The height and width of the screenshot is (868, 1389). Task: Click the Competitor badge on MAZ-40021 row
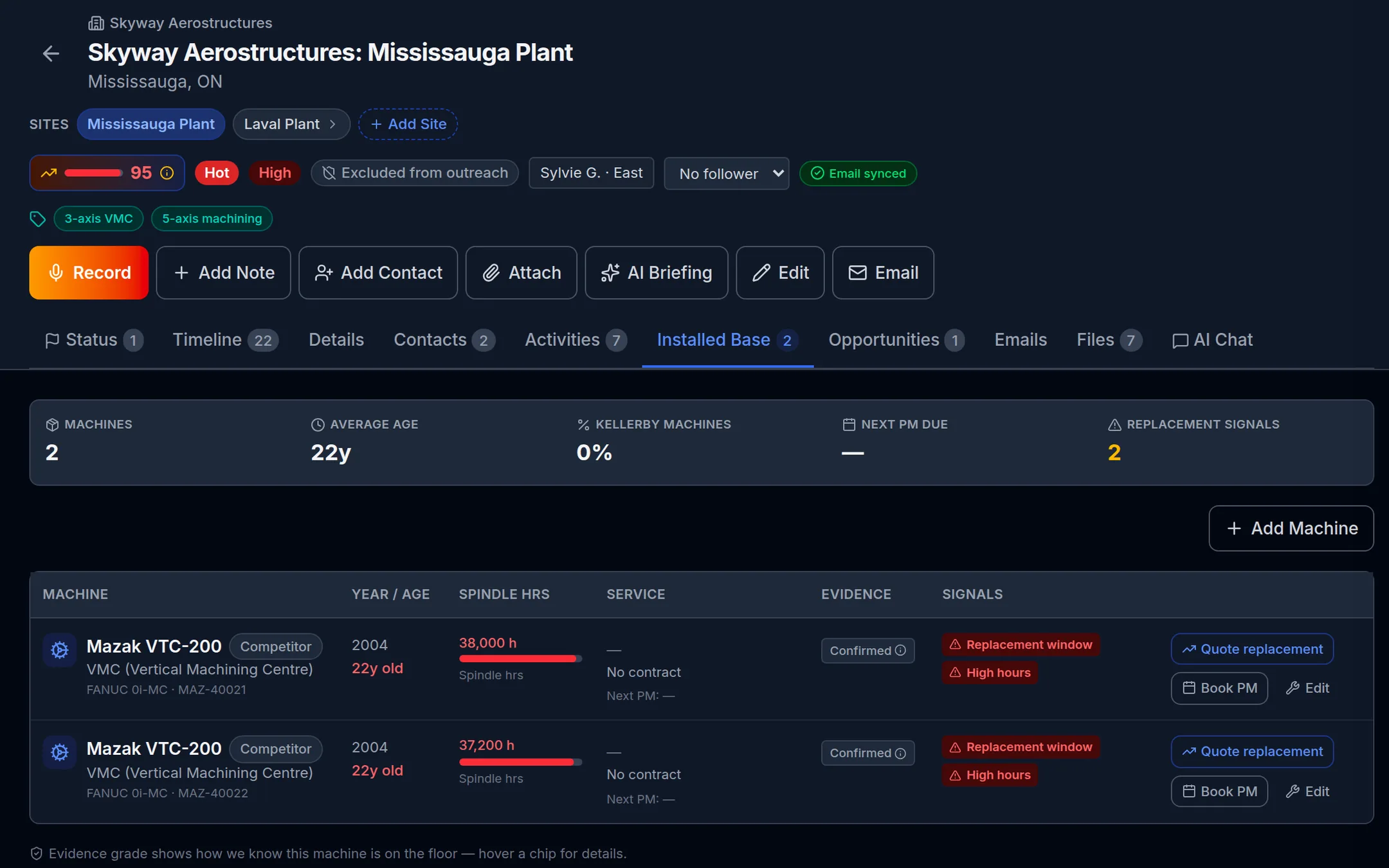coord(276,647)
